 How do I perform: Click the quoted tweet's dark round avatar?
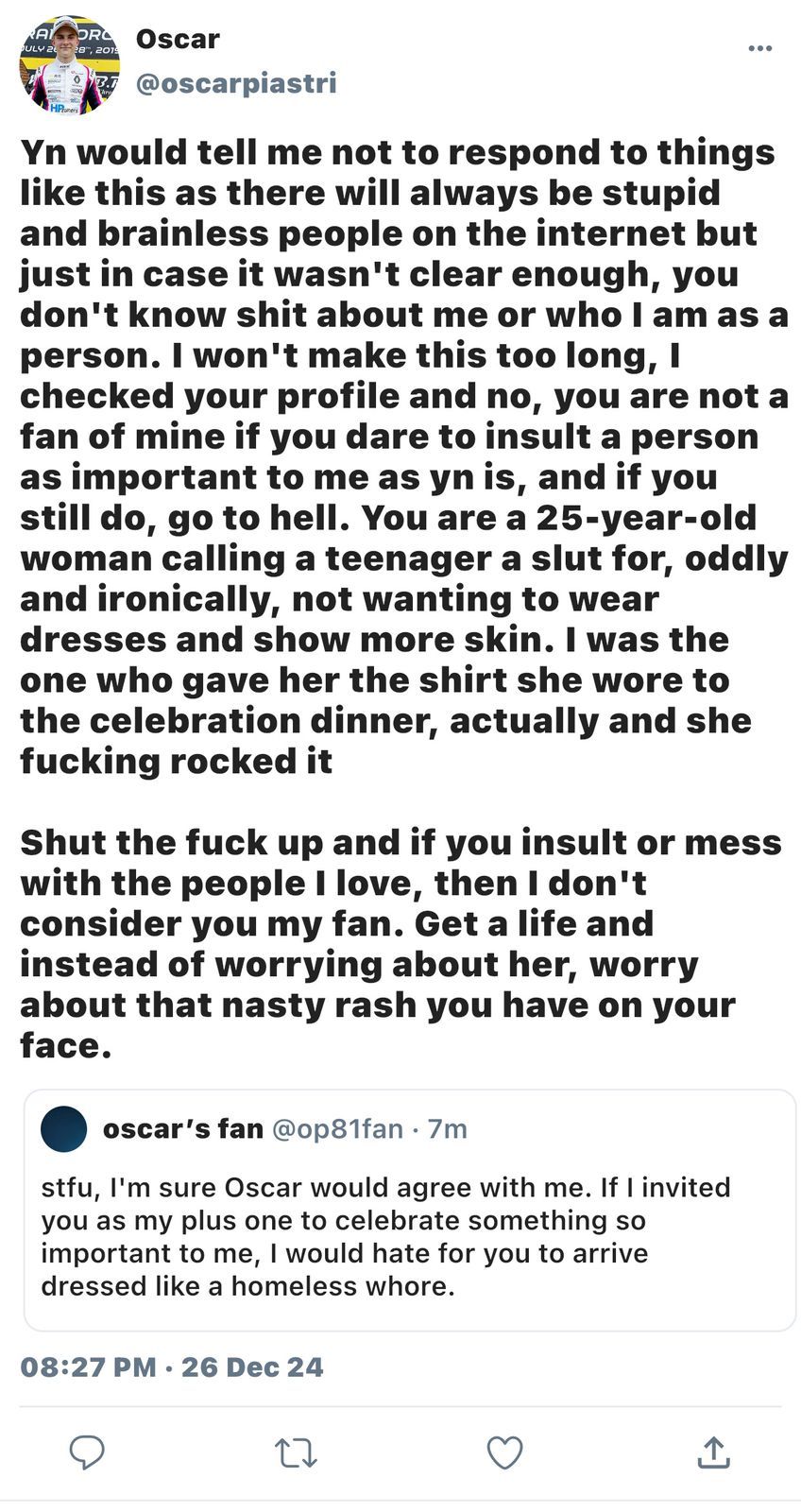click(x=64, y=1128)
